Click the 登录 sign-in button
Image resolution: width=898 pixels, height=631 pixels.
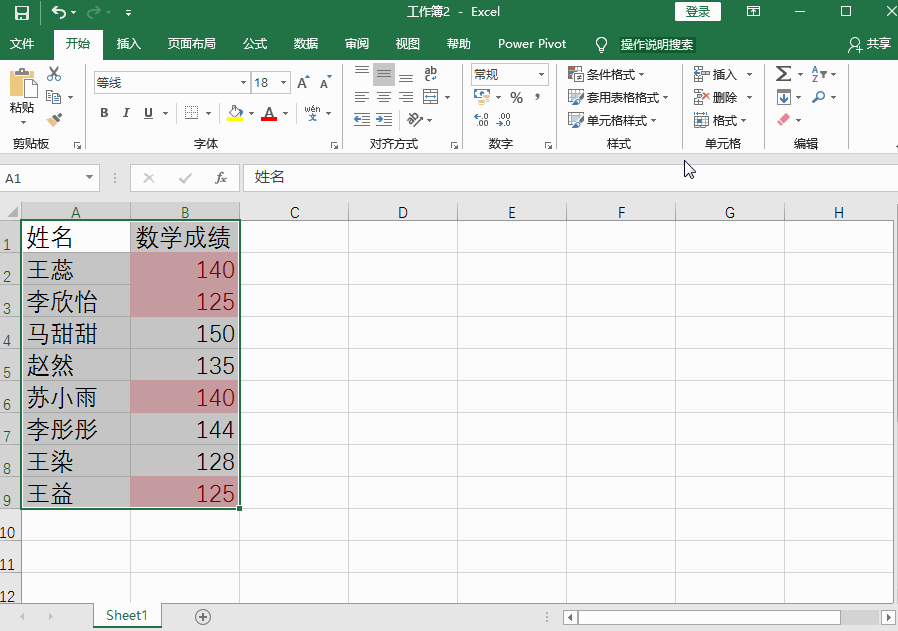pos(698,11)
